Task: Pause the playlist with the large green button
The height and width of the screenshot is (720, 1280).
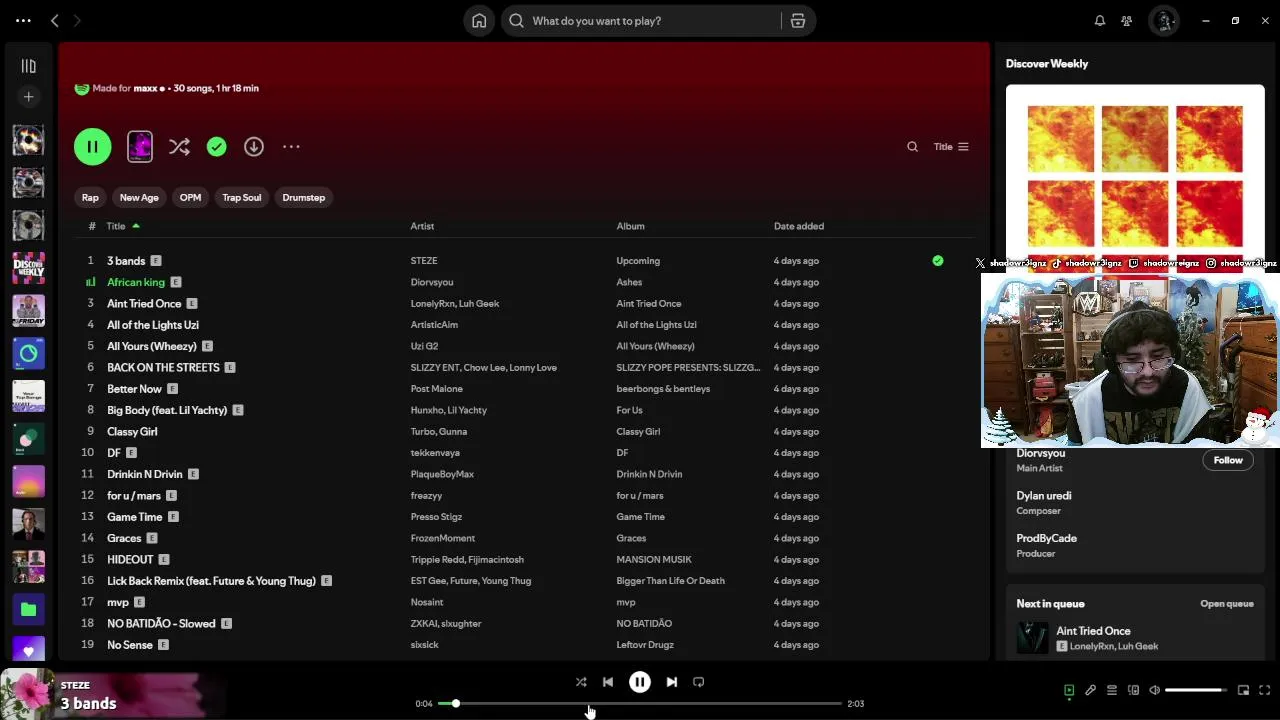Action: [x=92, y=147]
